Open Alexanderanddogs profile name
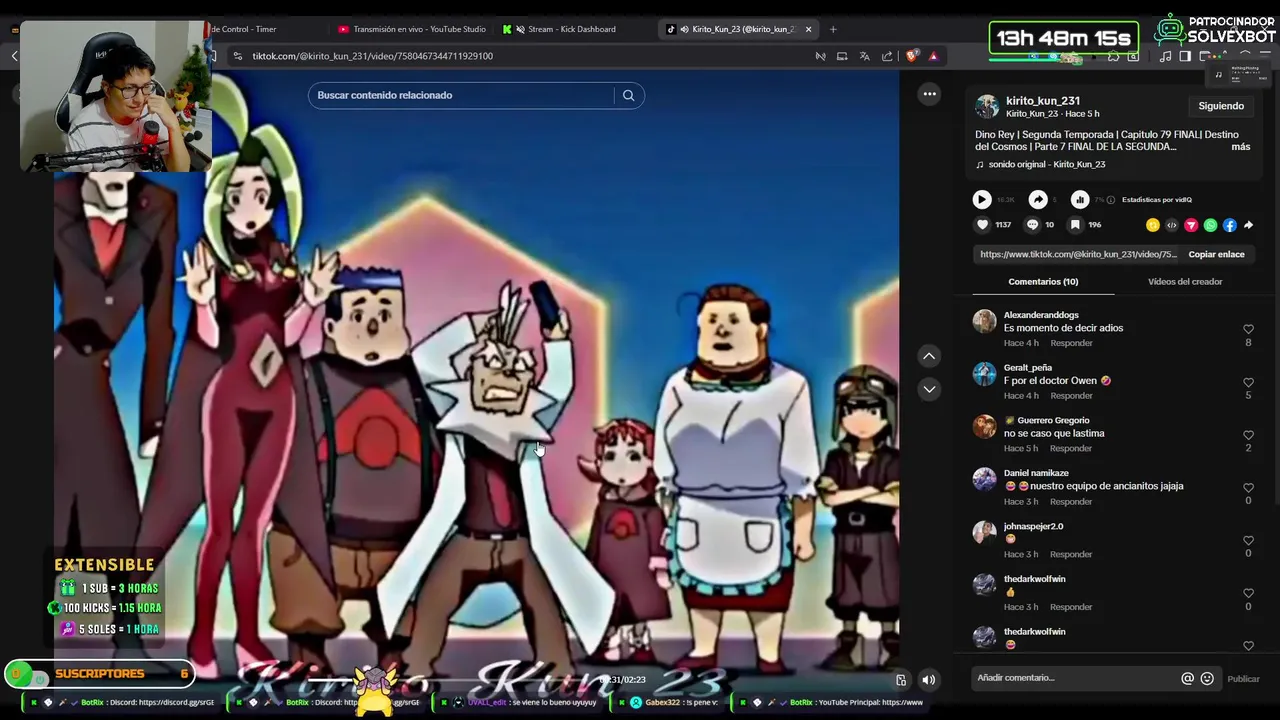Screen dimensions: 1280x720 point(1041,315)
